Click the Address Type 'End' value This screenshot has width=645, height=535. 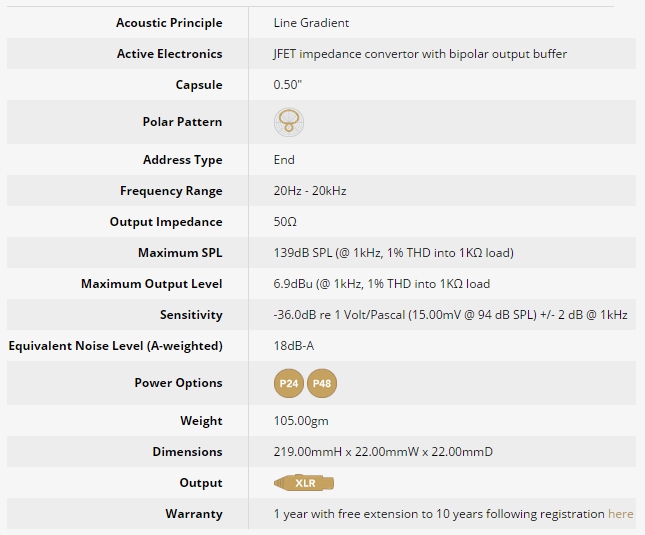(284, 160)
